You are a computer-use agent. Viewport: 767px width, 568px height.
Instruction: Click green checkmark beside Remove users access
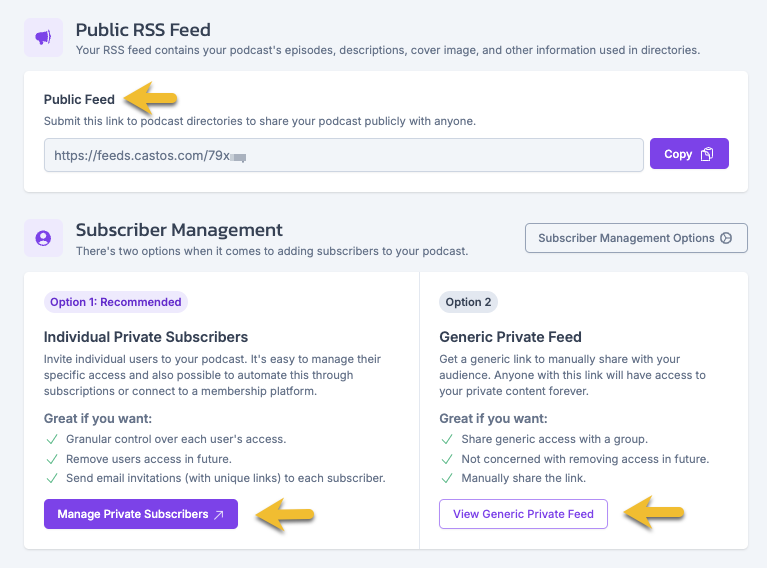point(52,459)
